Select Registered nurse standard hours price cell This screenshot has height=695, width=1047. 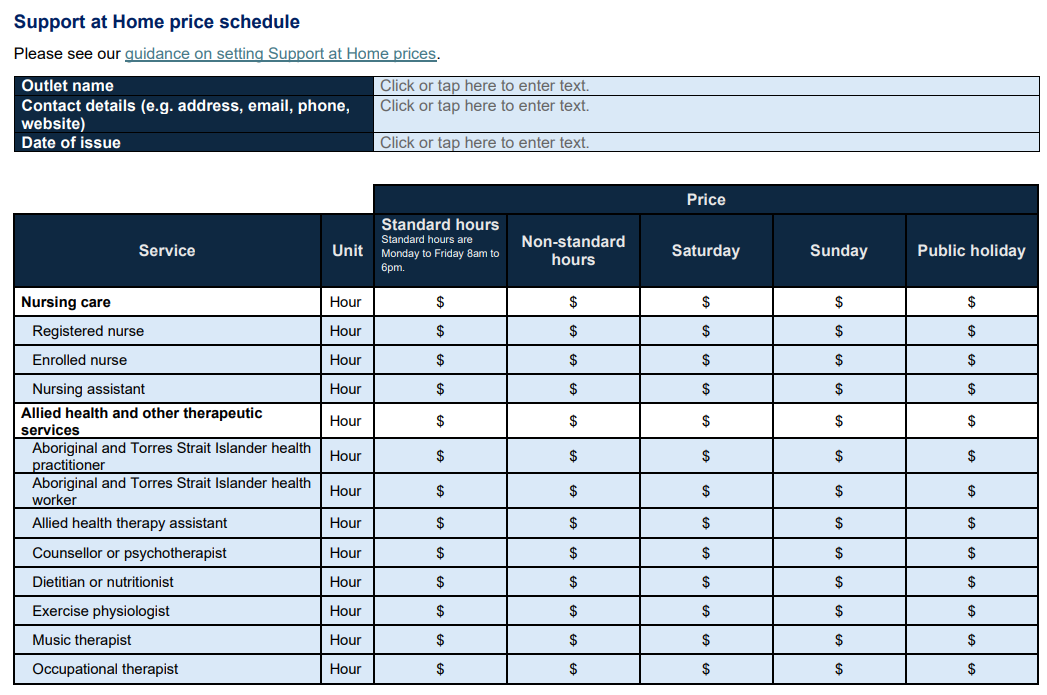pyautogui.click(x=440, y=331)
